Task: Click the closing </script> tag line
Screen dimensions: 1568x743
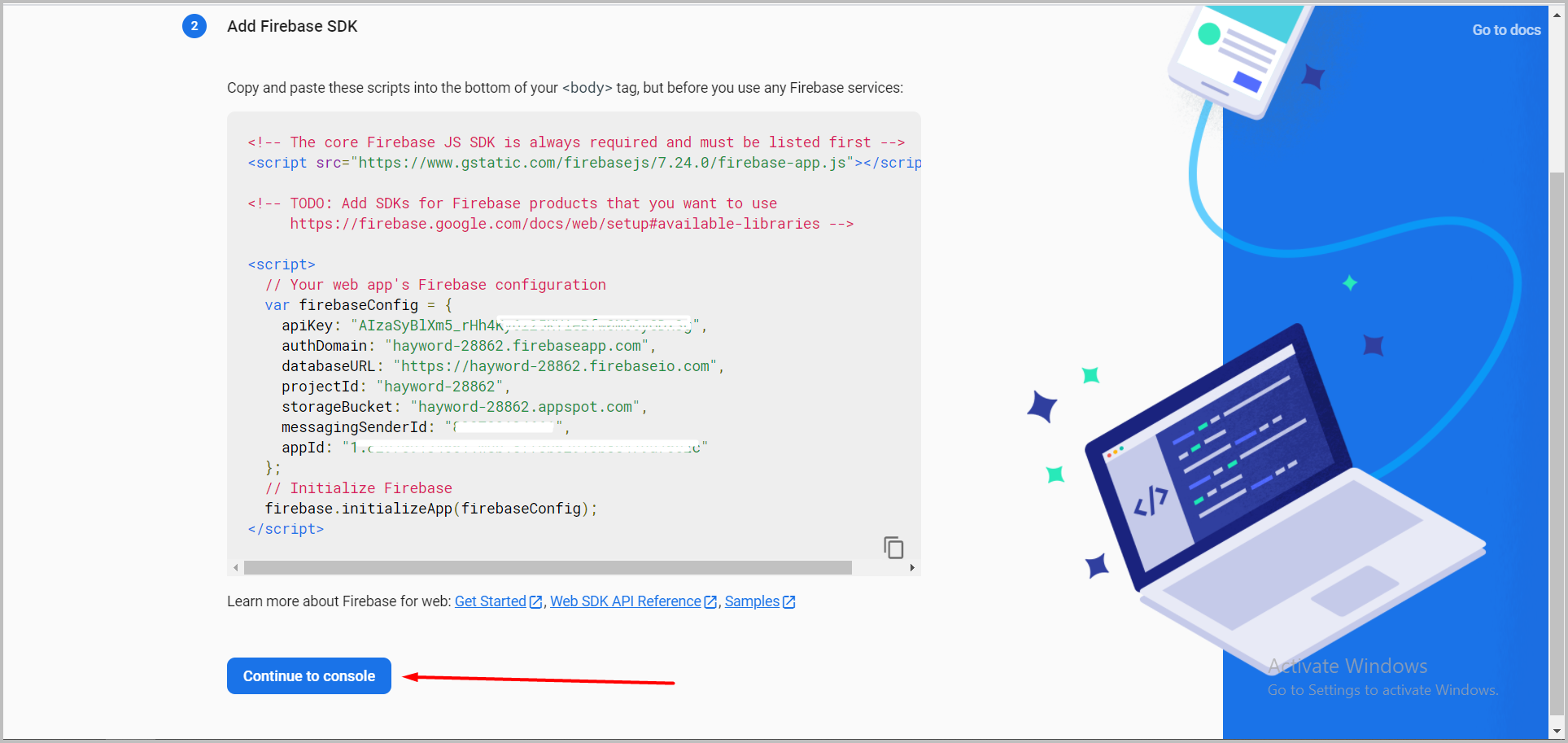Action: click(x=286, y=529)
